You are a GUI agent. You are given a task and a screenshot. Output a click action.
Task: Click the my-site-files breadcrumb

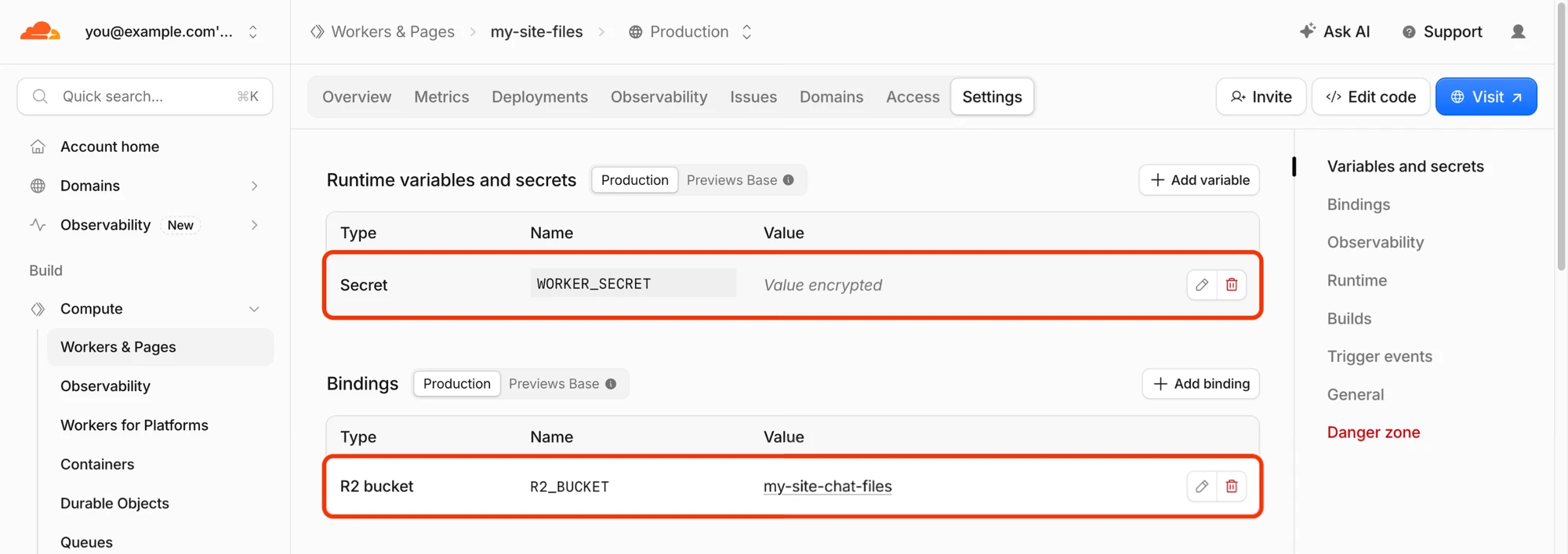(536, 31)
